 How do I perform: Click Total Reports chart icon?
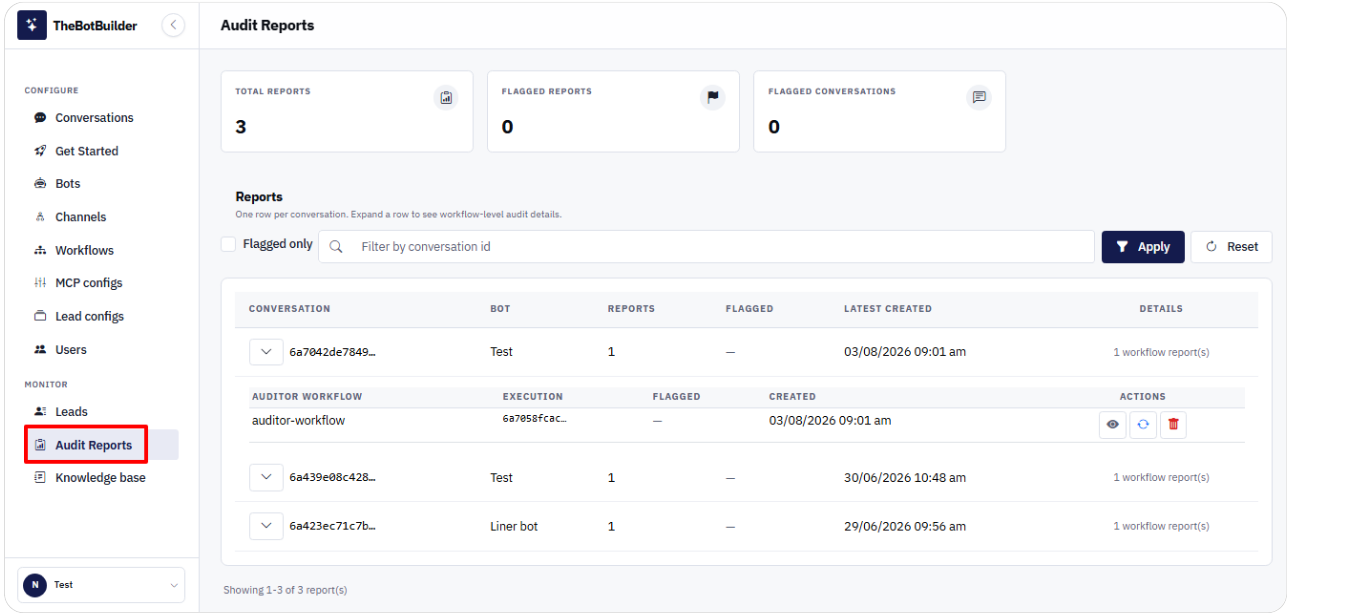point(447,98)
